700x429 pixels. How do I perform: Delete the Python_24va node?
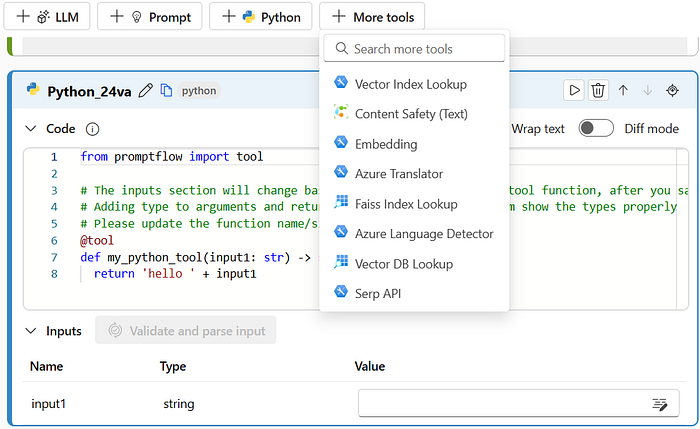click(598, 90)
